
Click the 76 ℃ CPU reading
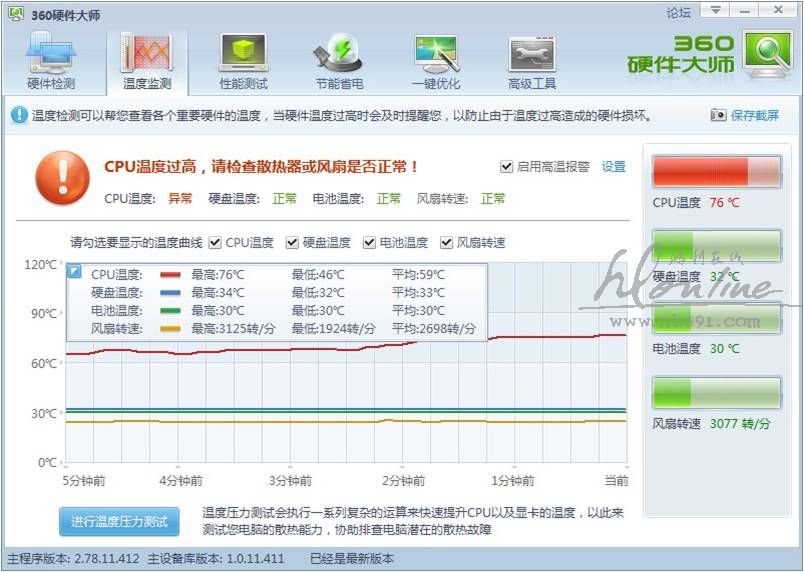point(725,203)
